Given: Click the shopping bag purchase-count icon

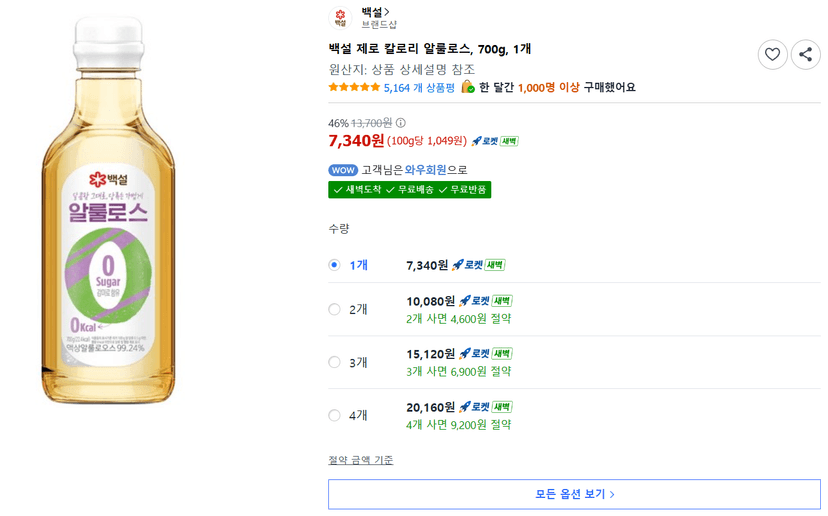Looking at the screenshot, I should coord(468,87).
